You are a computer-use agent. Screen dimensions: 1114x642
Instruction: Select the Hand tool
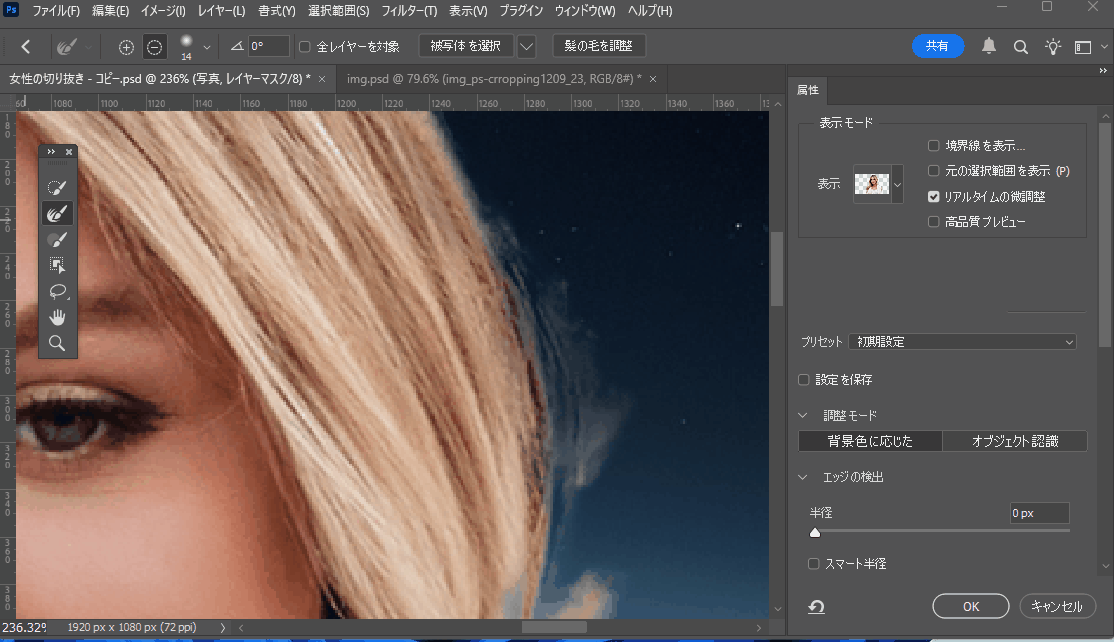[x=57, y=317]
